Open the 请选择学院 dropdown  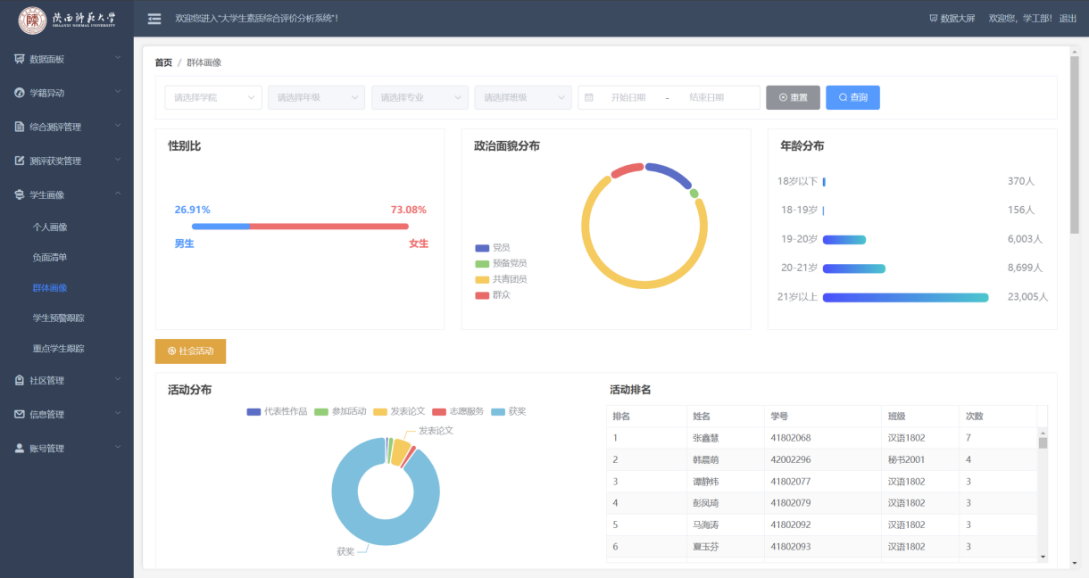[213, 98]
